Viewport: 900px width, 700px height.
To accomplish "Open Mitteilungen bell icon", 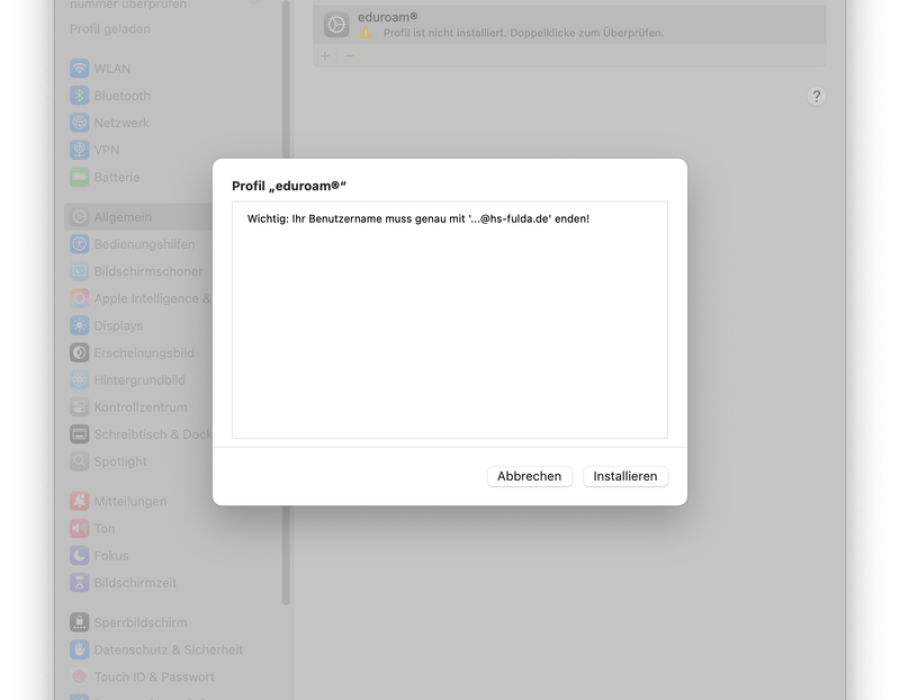I will click(79, 501).
